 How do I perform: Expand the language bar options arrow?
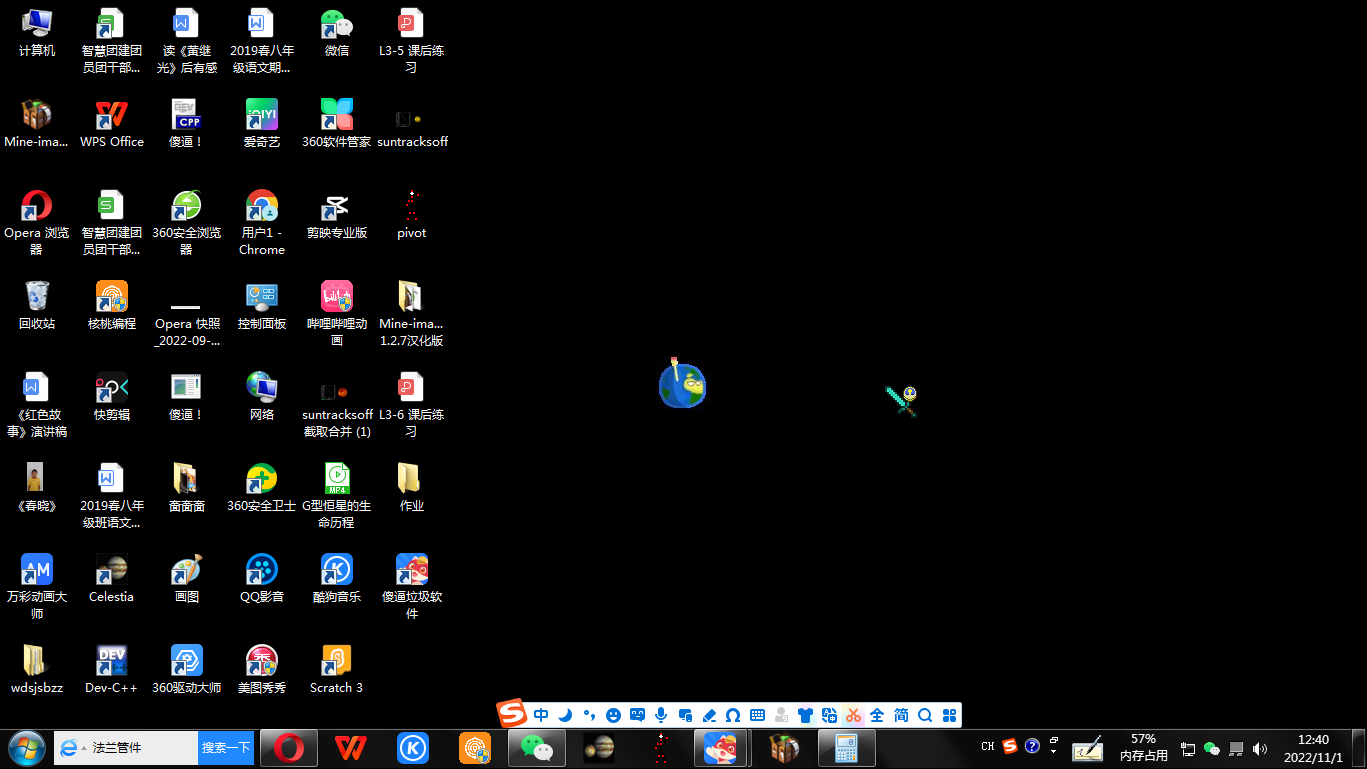[1054, 751]
